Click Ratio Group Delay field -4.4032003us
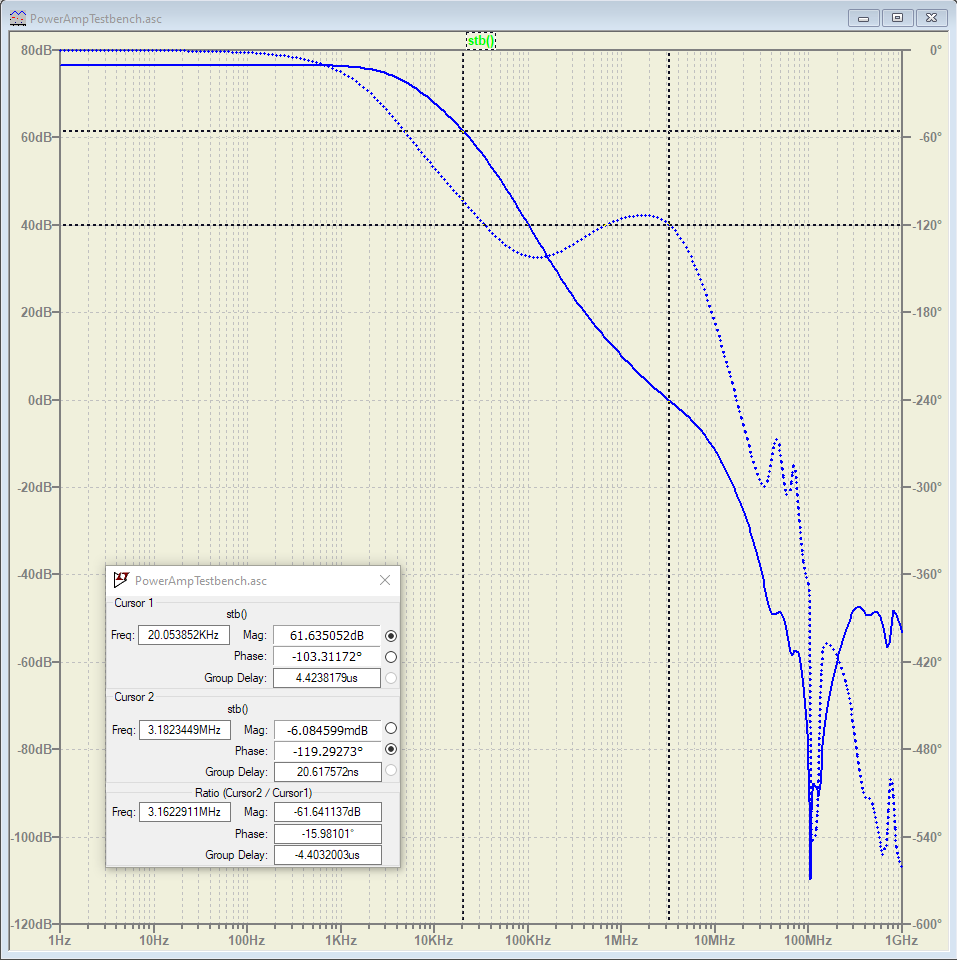Viewport: 957px width, 960px height. tap(328, 855)
